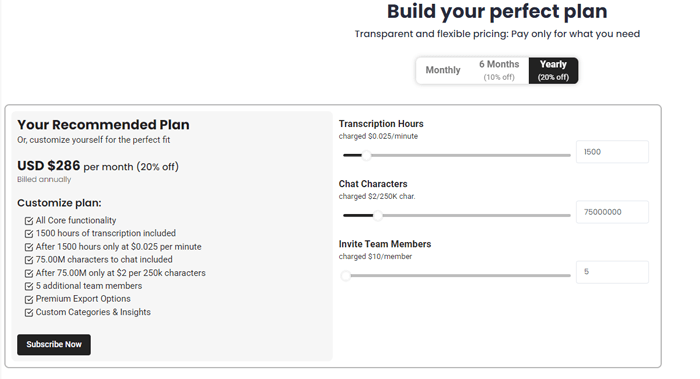Focus the Transcription Hours field showing 1500
This screenshot has width=700, height=379.
[612, 152]
